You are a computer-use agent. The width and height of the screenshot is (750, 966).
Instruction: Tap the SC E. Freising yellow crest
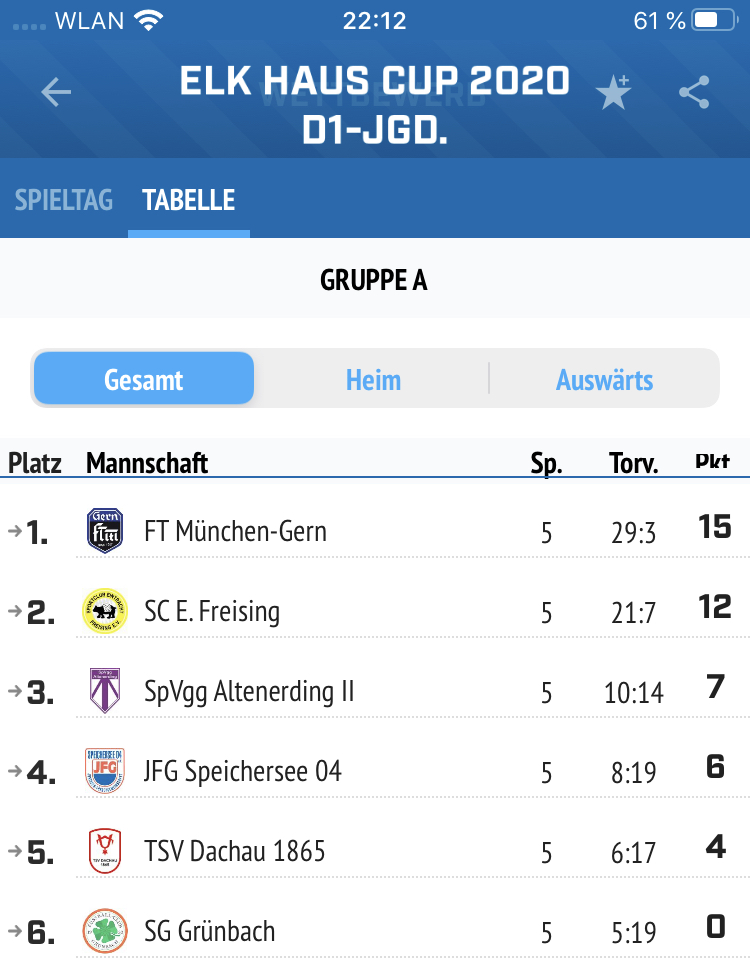105,611
